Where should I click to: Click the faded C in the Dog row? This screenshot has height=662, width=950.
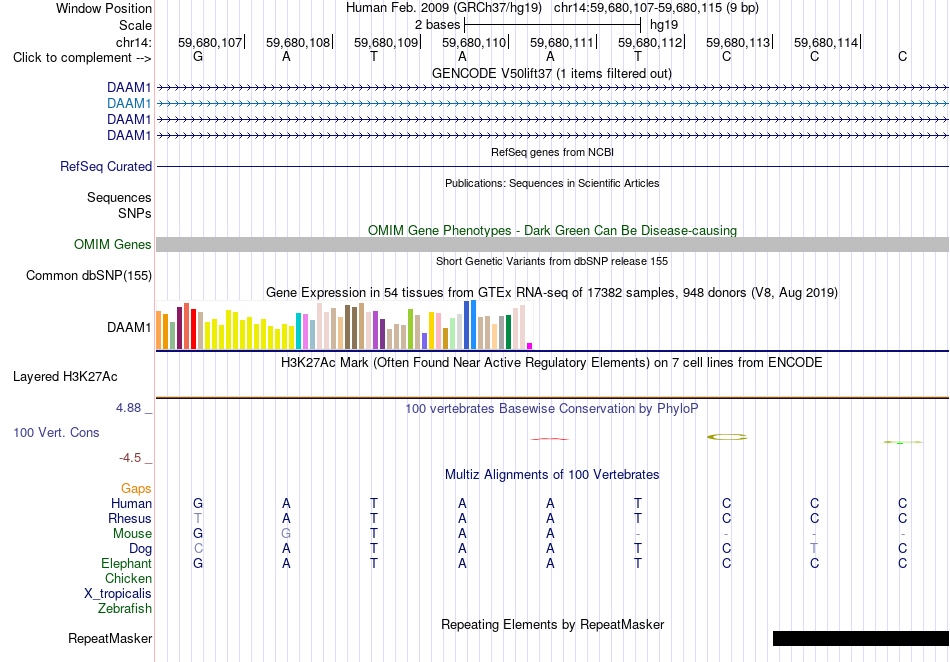click(x=198, y=549)
